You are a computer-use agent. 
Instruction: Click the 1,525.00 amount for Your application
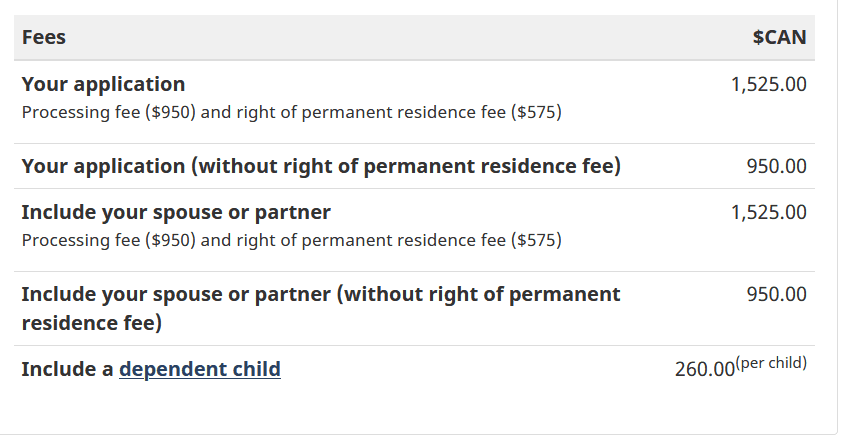[768, 84]
